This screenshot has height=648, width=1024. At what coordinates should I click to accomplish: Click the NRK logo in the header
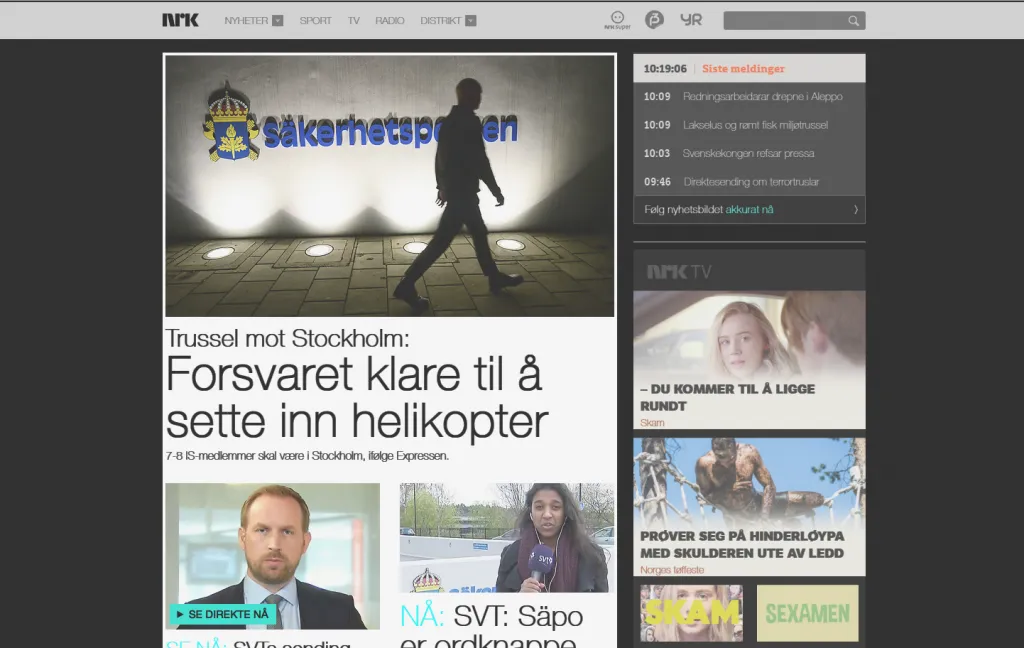click(x=180, y=19)
